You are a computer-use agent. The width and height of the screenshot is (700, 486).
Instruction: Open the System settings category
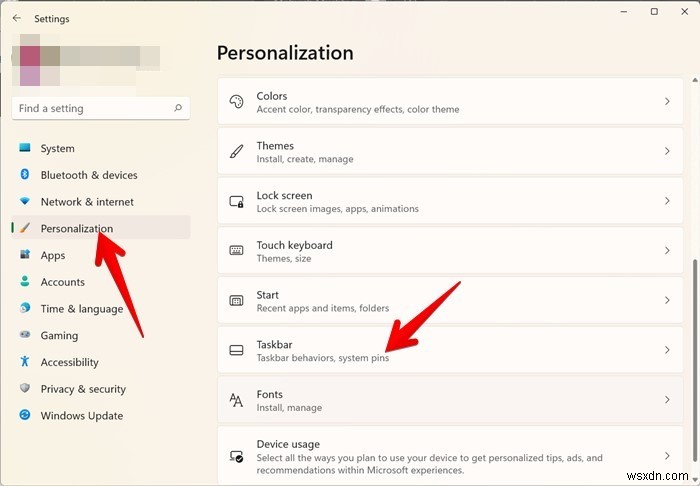pos(57,148)
